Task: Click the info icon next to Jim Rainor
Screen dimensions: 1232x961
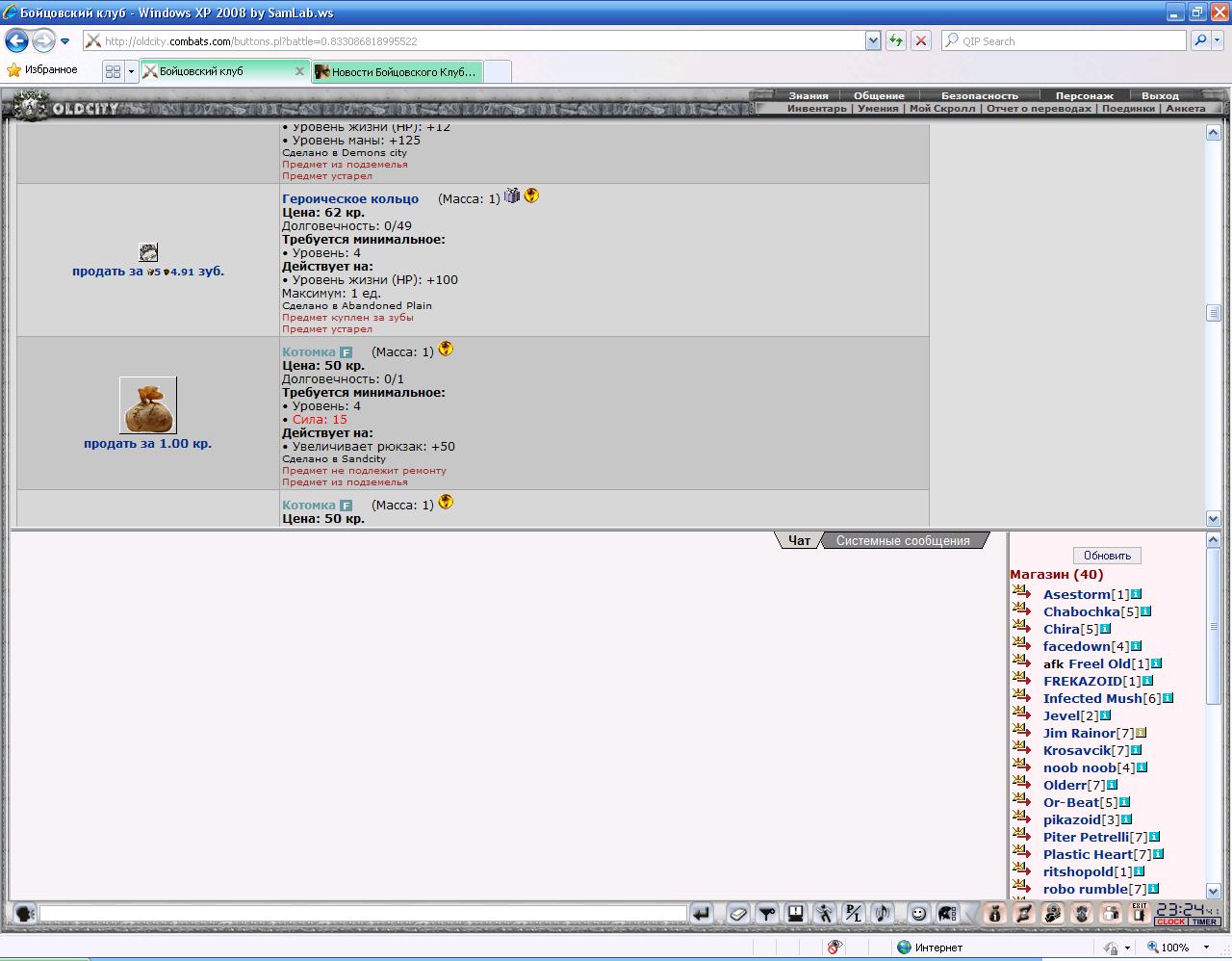Action: click(x=1141, y=733)
